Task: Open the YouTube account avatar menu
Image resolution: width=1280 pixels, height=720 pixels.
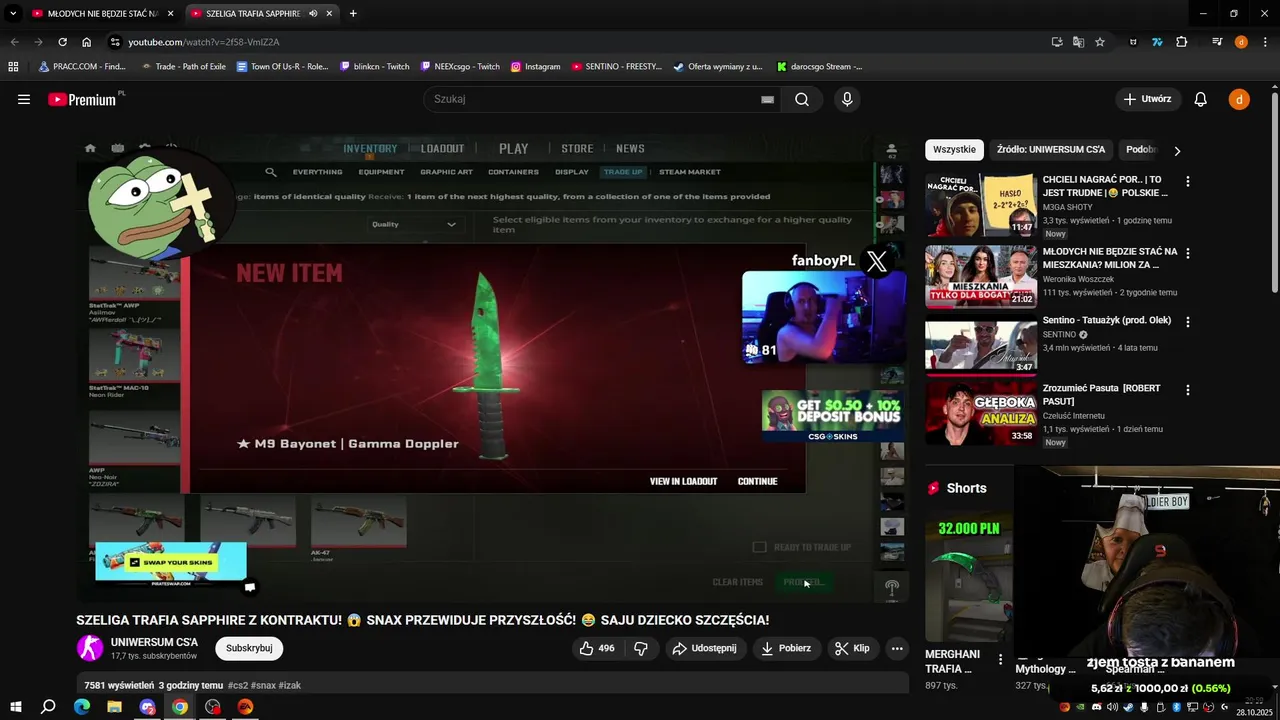Action: coord(1239,99)
